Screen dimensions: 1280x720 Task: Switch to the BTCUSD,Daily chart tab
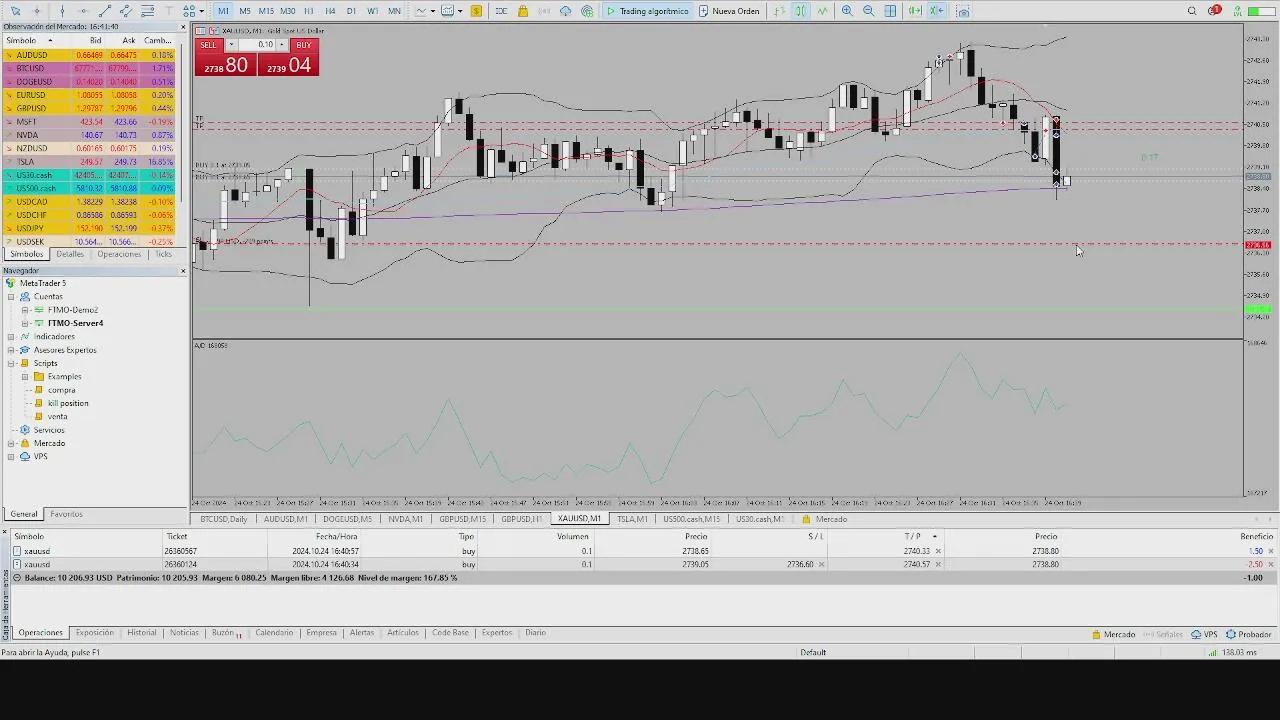[x=223, y=519]
